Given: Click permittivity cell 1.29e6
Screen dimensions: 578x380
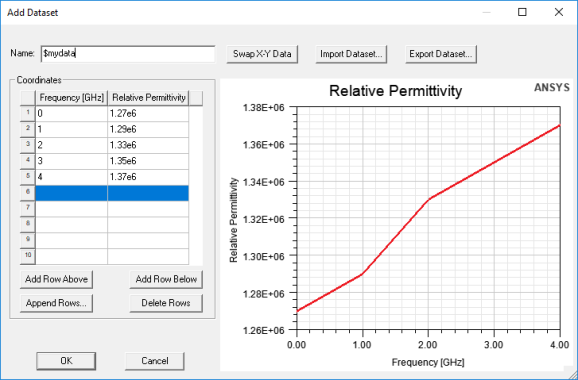Looking at the screenshot, I should (148, 130).
